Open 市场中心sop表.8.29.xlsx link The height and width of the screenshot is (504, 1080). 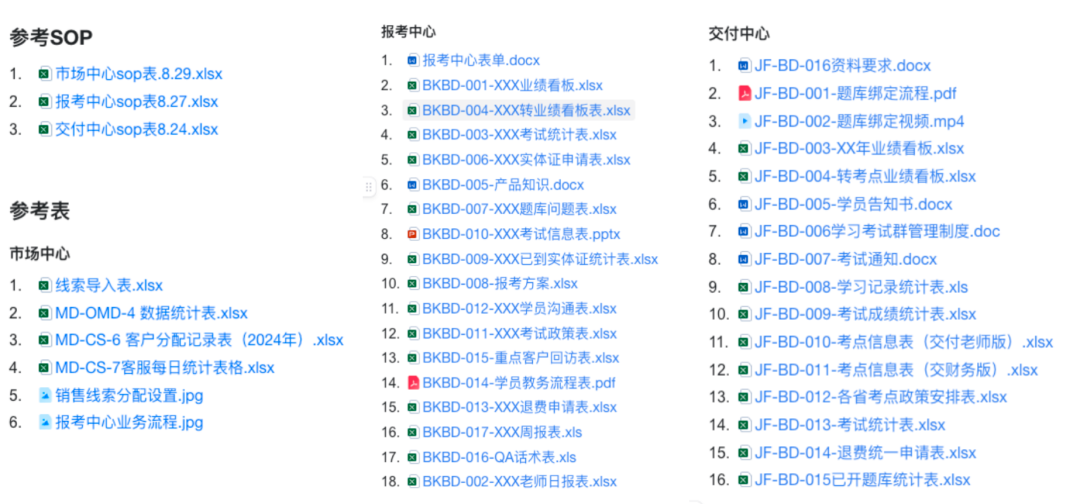pos(139,74)
